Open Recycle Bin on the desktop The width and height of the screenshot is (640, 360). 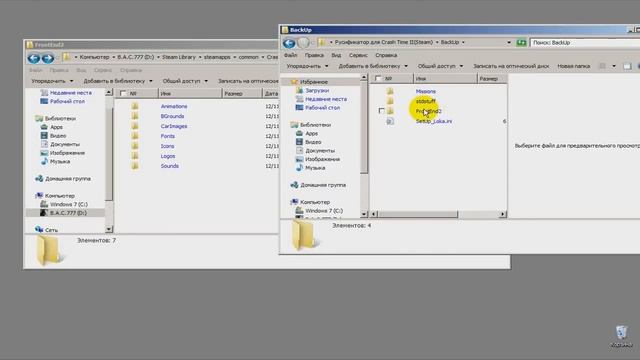[x=621, y=336]
